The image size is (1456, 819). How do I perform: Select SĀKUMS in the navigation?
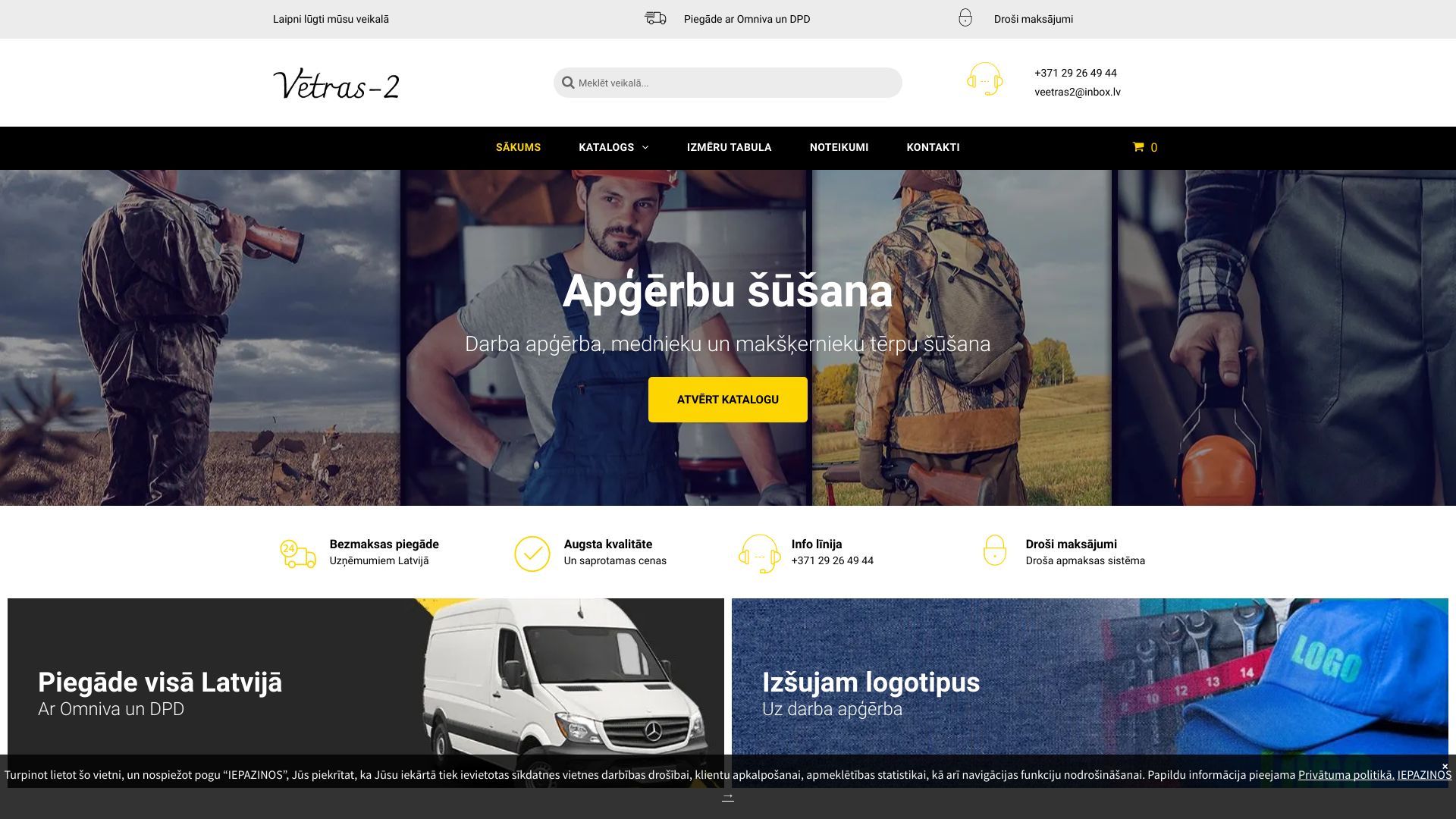coord(518,147)
